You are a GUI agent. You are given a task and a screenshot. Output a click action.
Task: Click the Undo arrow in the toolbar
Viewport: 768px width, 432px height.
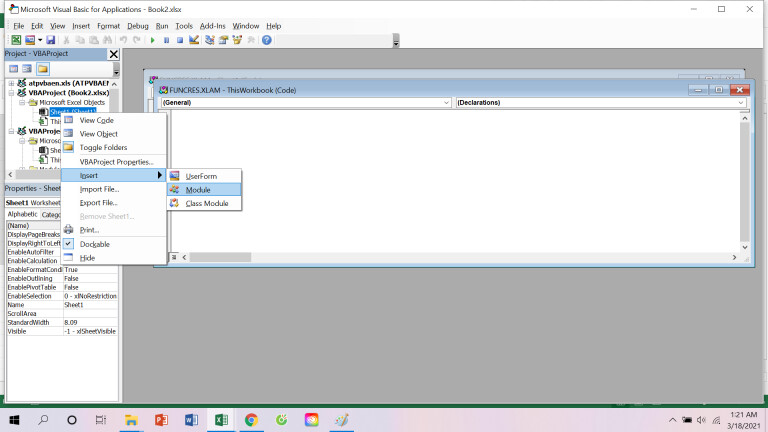click(123, 40)
